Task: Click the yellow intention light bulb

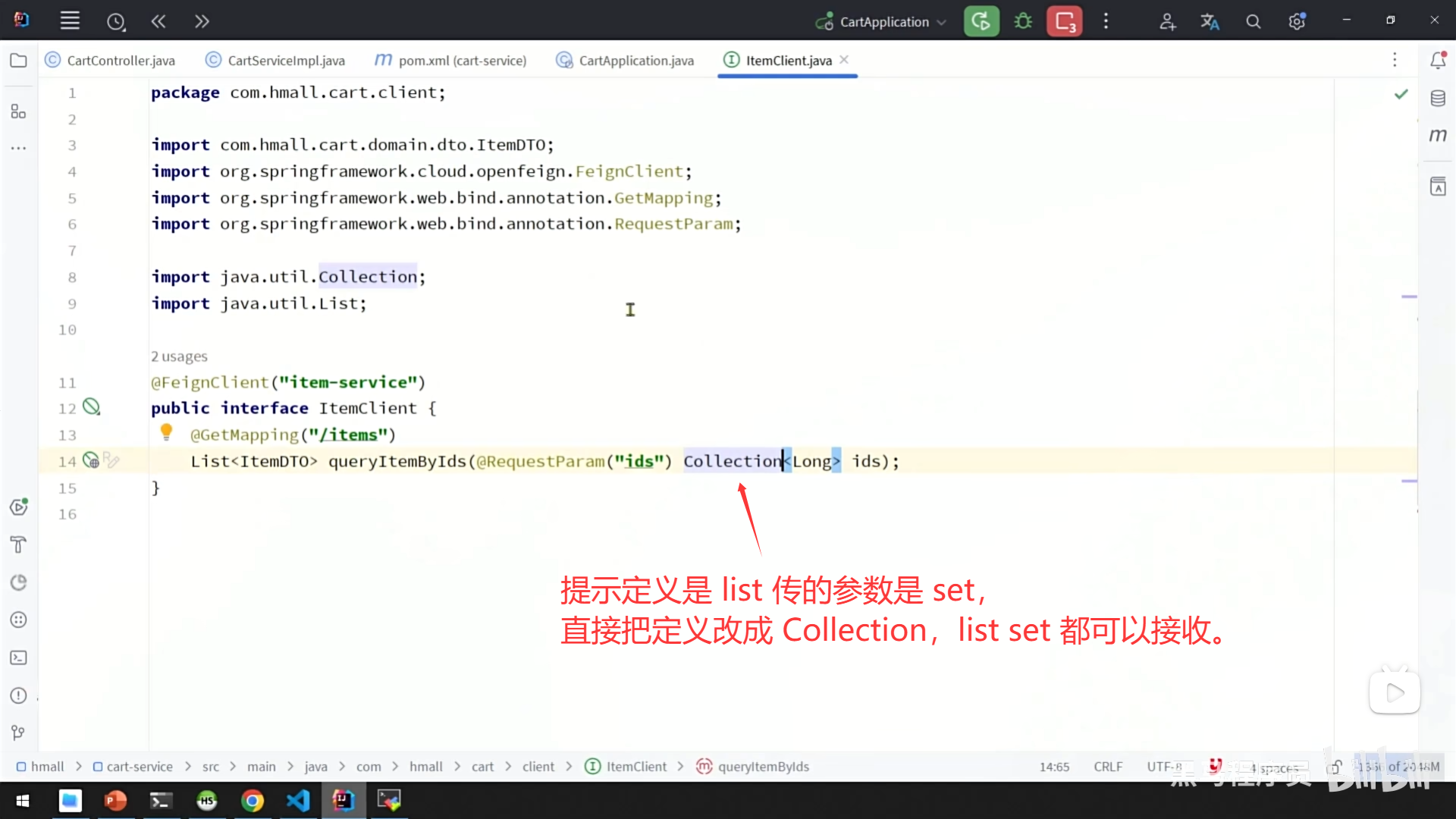Action: point(166,432)
